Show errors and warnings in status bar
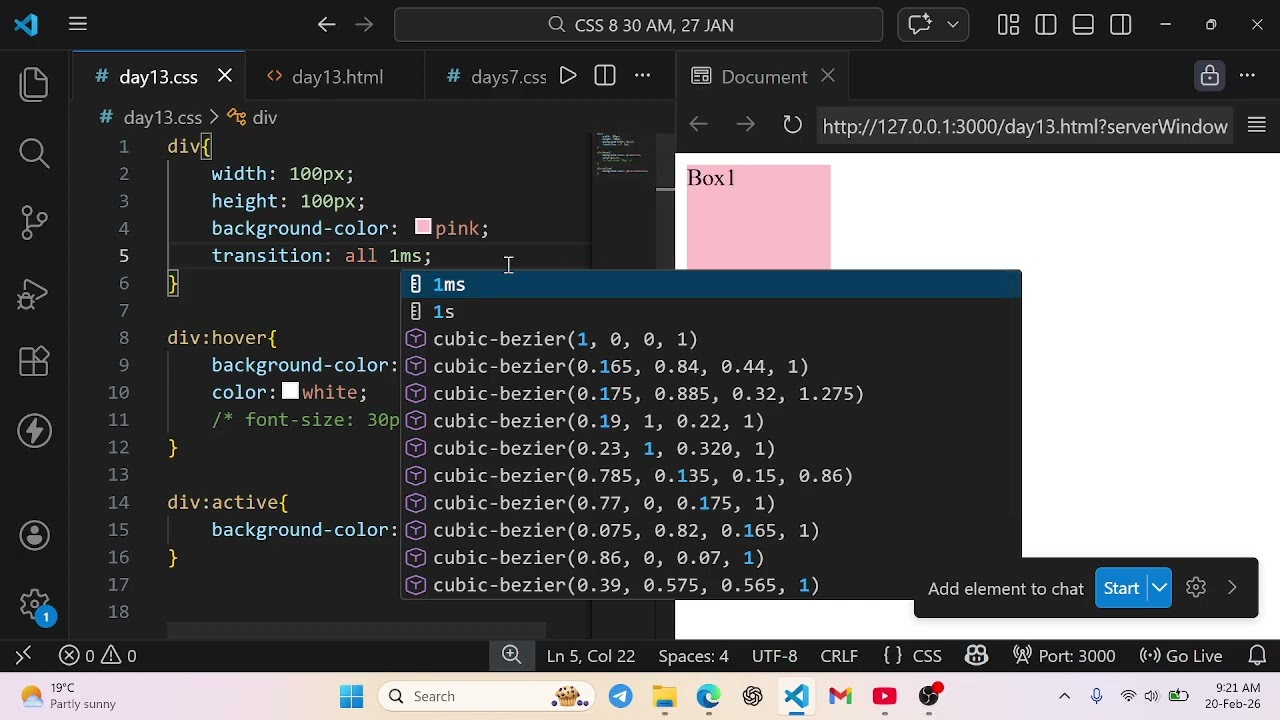 [x=98, y=656]
